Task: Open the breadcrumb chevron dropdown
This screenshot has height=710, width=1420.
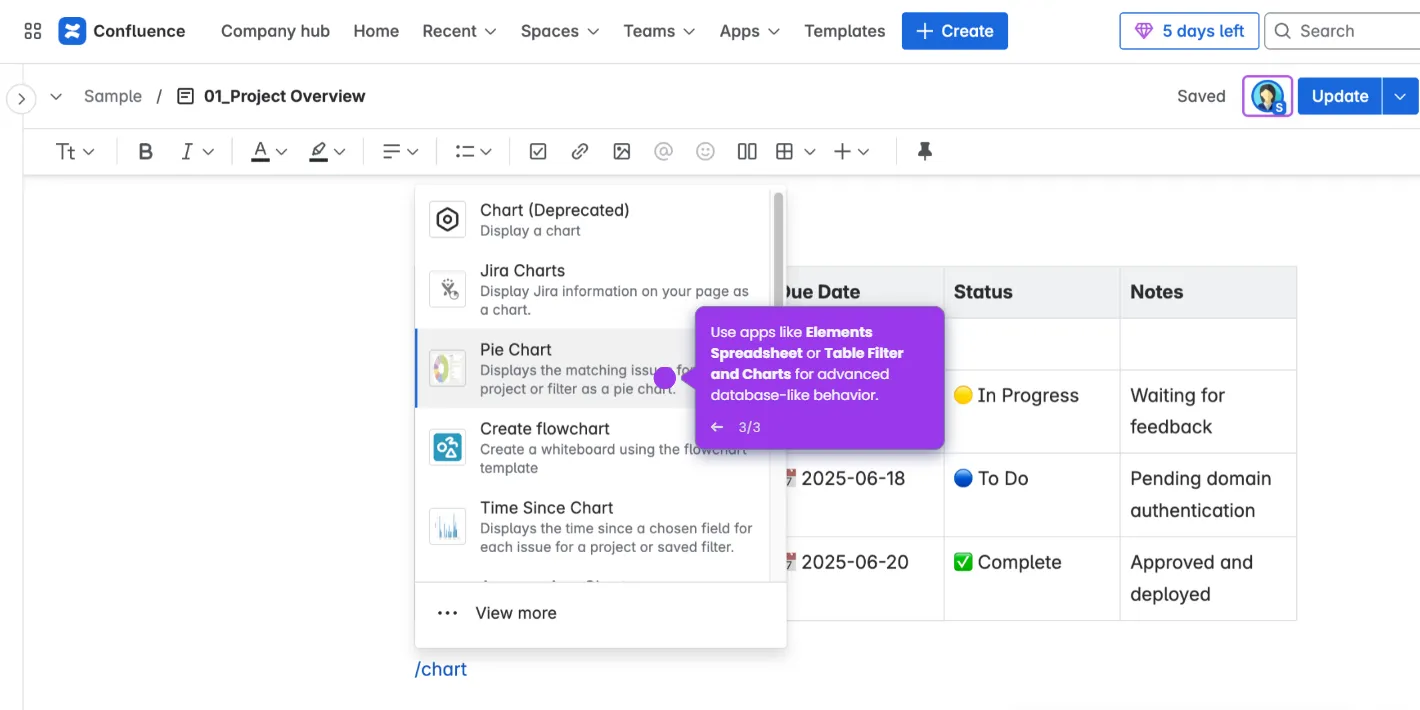Action: click(x=56, y=97)
